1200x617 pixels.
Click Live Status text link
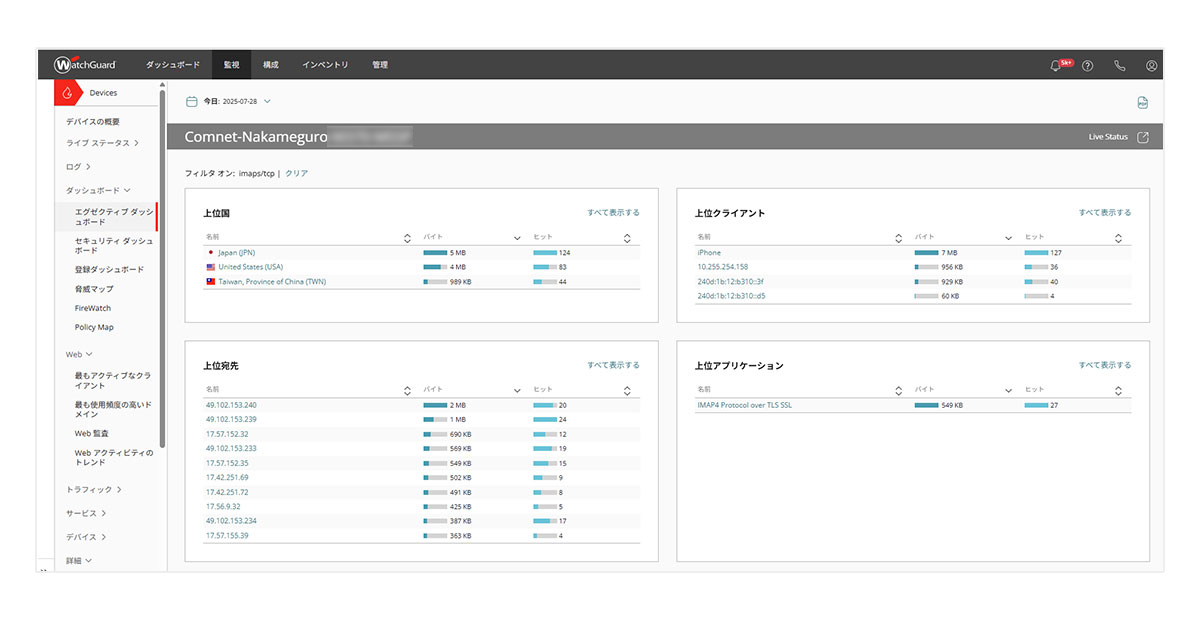click(x=1108, y=137)
